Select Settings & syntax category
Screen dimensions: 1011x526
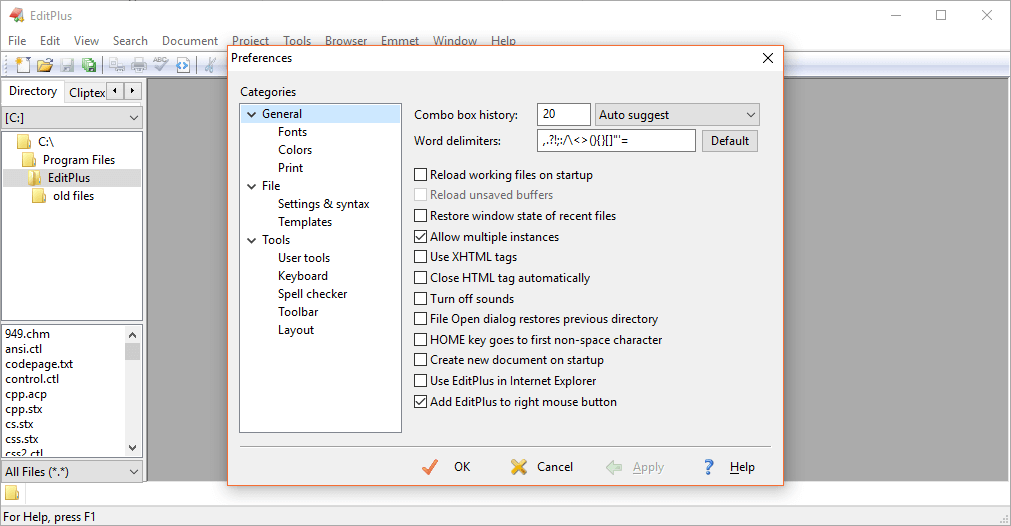click(323, 204)
